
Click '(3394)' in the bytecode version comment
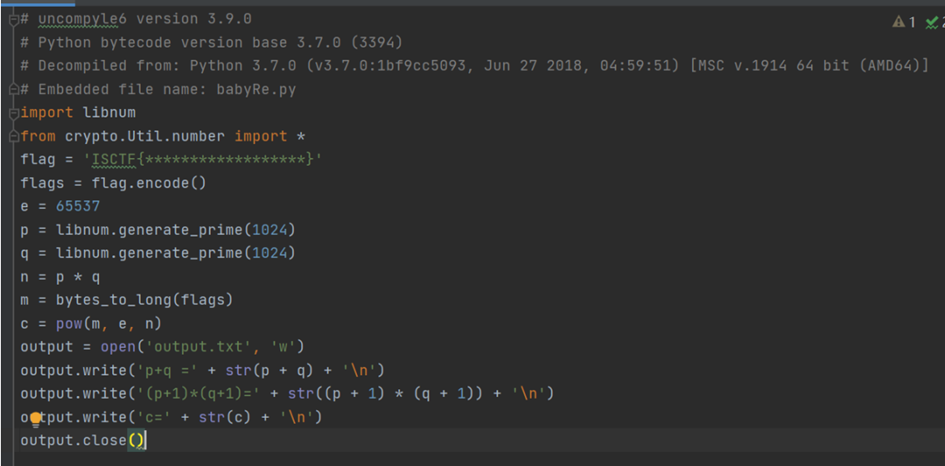[377, 43]
